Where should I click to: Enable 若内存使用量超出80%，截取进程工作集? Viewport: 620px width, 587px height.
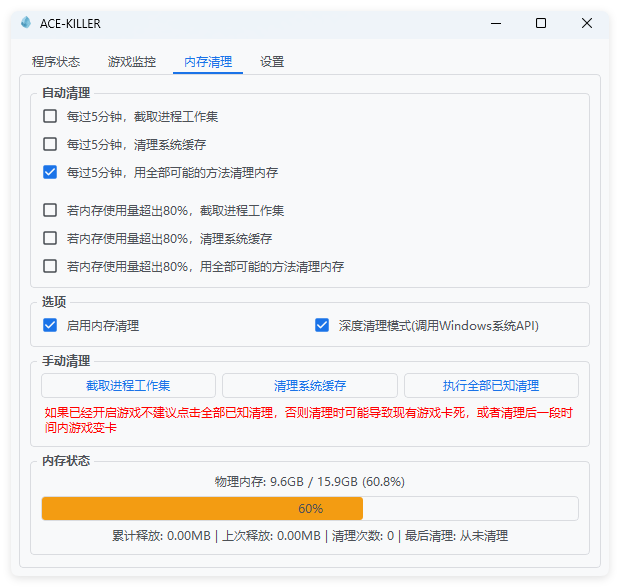click(x=50, y=211)
